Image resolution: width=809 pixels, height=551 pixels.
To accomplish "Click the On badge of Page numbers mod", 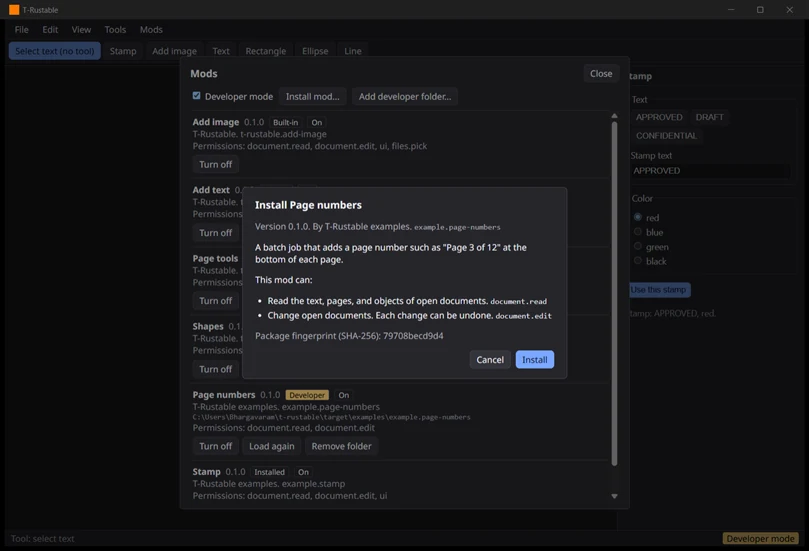I will (x=344, y=395).
